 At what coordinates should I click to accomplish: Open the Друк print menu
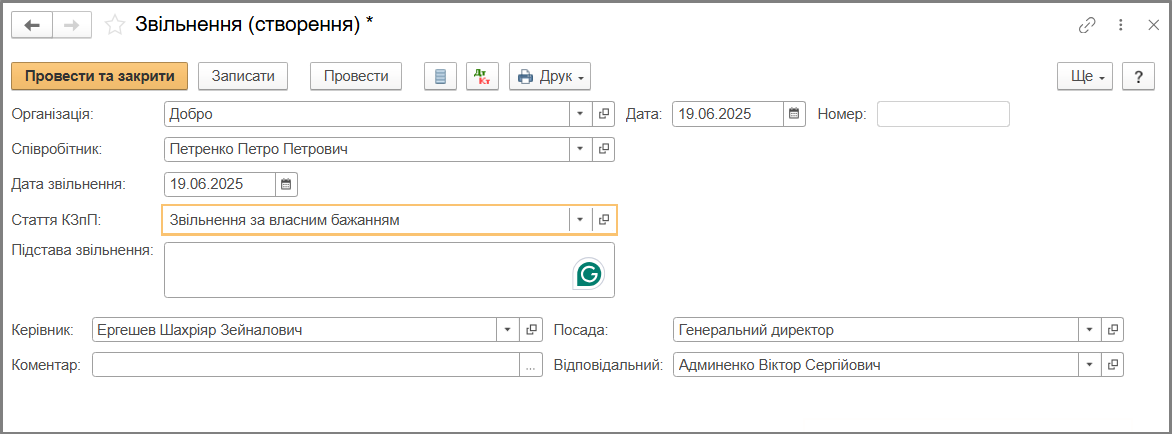point(550,76)
